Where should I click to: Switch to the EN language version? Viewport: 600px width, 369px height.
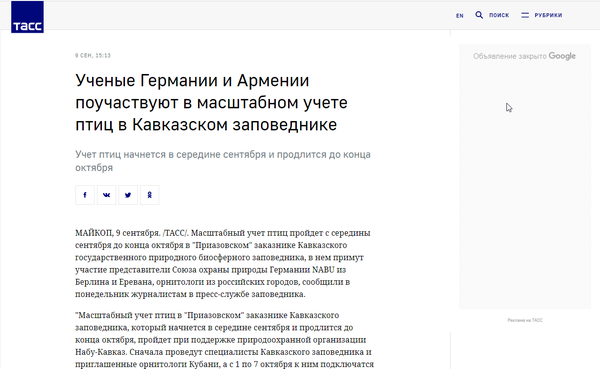460,16
